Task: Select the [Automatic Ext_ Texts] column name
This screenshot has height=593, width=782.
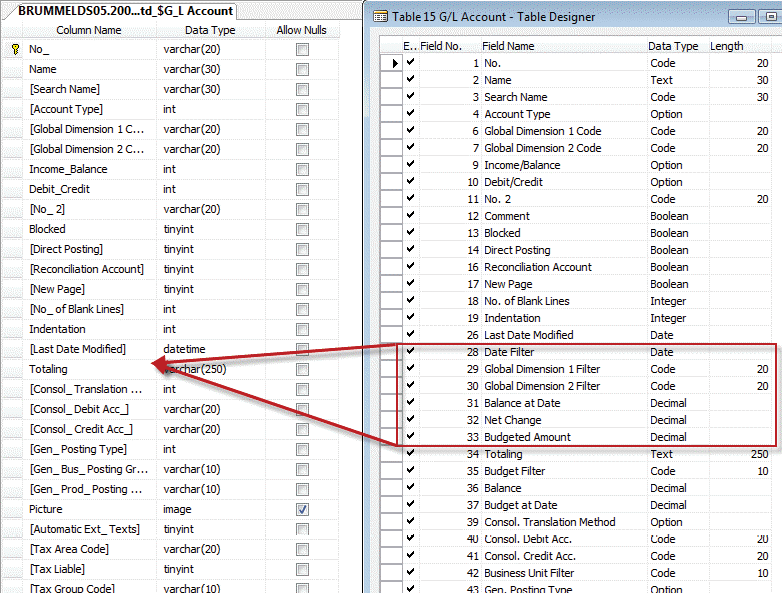Action: (85, 529)
